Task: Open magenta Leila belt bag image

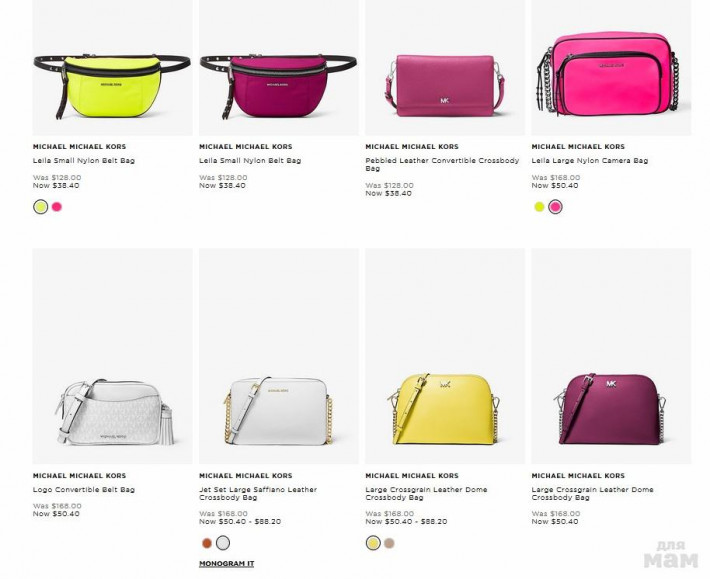Action: (278, 68)
